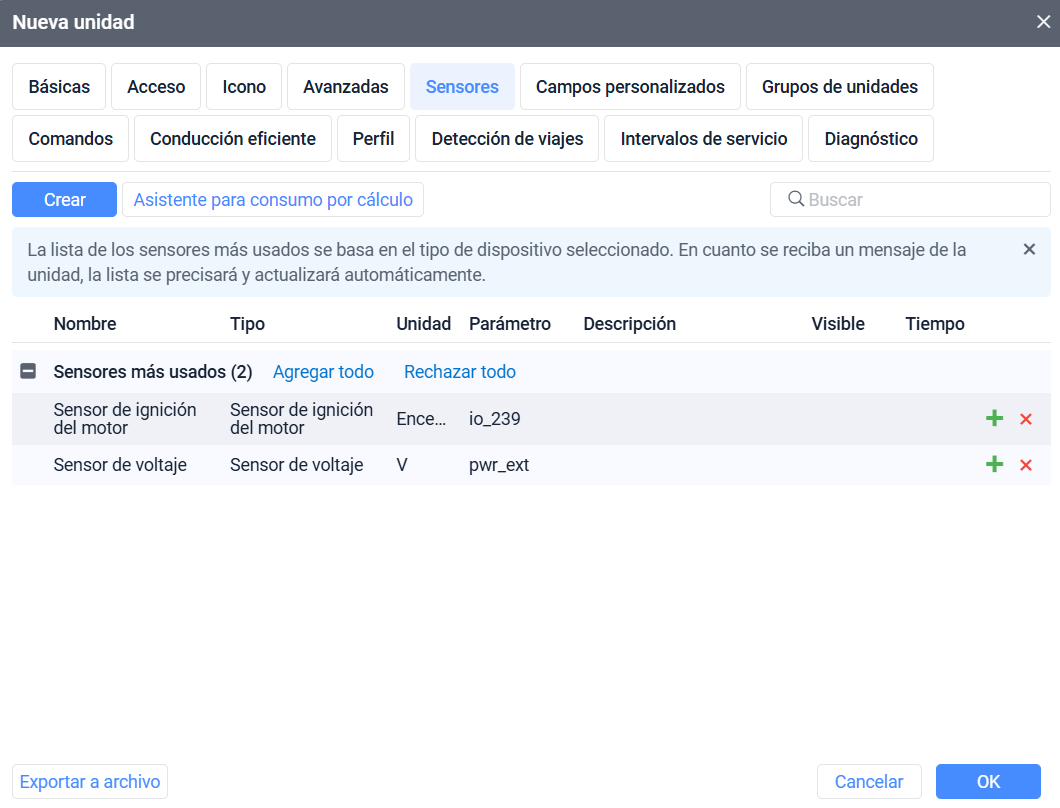Confirm the unit with the OK button
This screenshot has width=1060, height=808.
(988, 781)
